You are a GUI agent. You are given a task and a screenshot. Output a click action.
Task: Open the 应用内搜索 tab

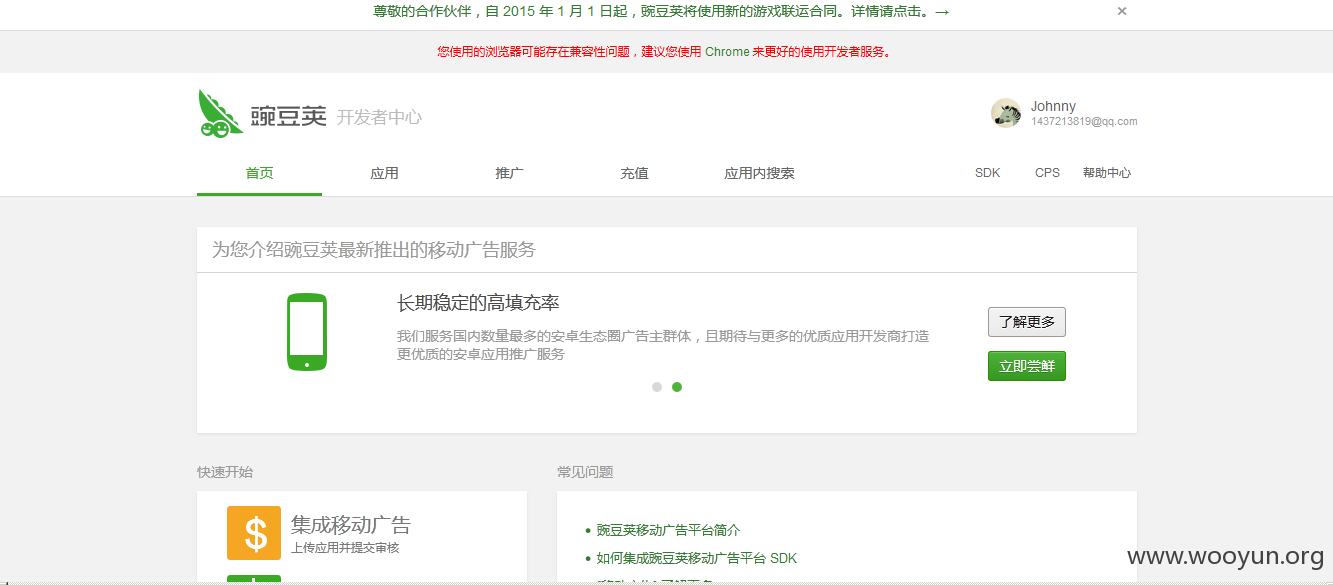point(759,173)
